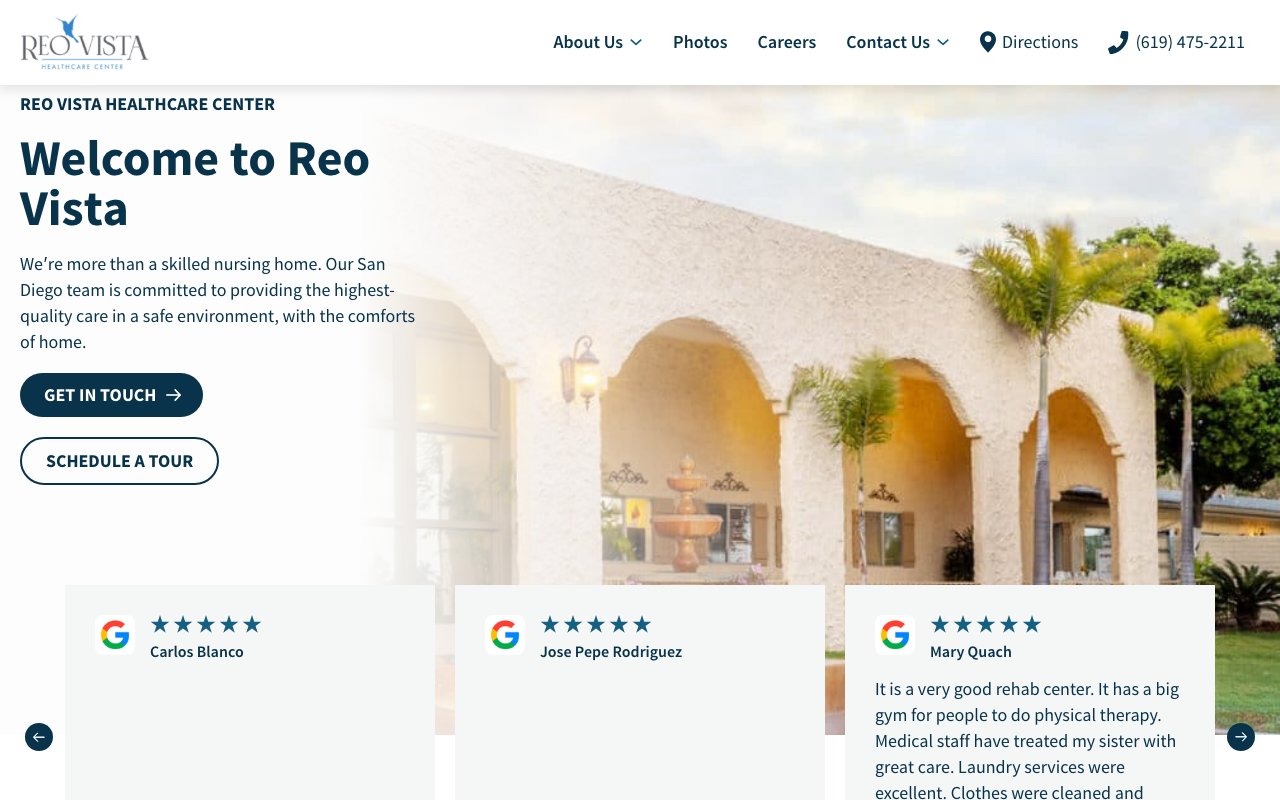Click the 'REO VISTA HEALTHCARE CENTER' subtitle text
The height and width of the screenshot is (800, 1280).
(x=147, y=104)
